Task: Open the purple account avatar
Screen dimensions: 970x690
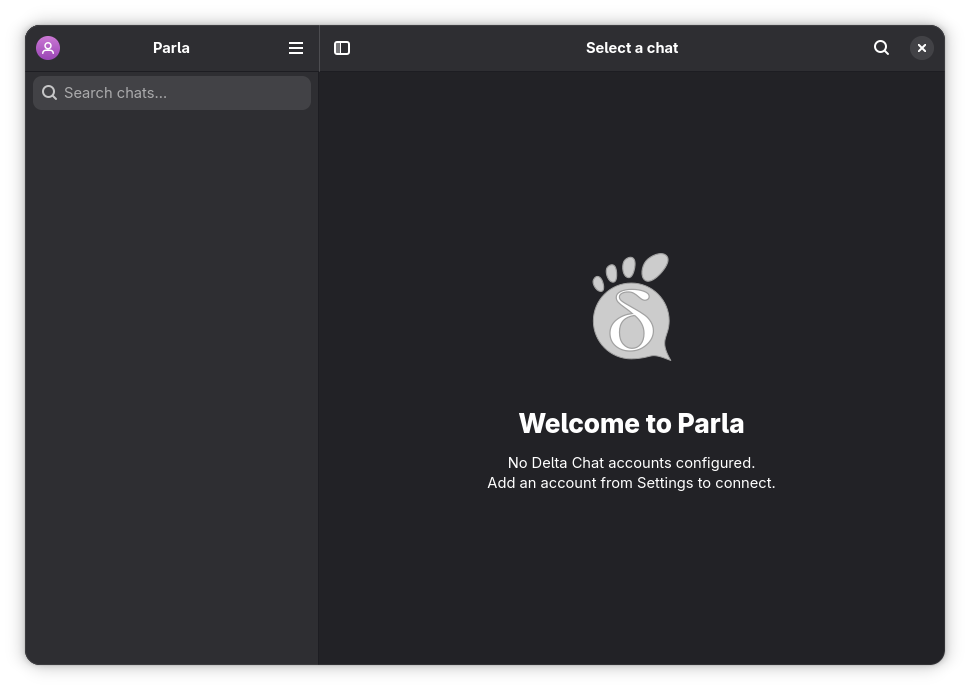Action: point(48,48)
